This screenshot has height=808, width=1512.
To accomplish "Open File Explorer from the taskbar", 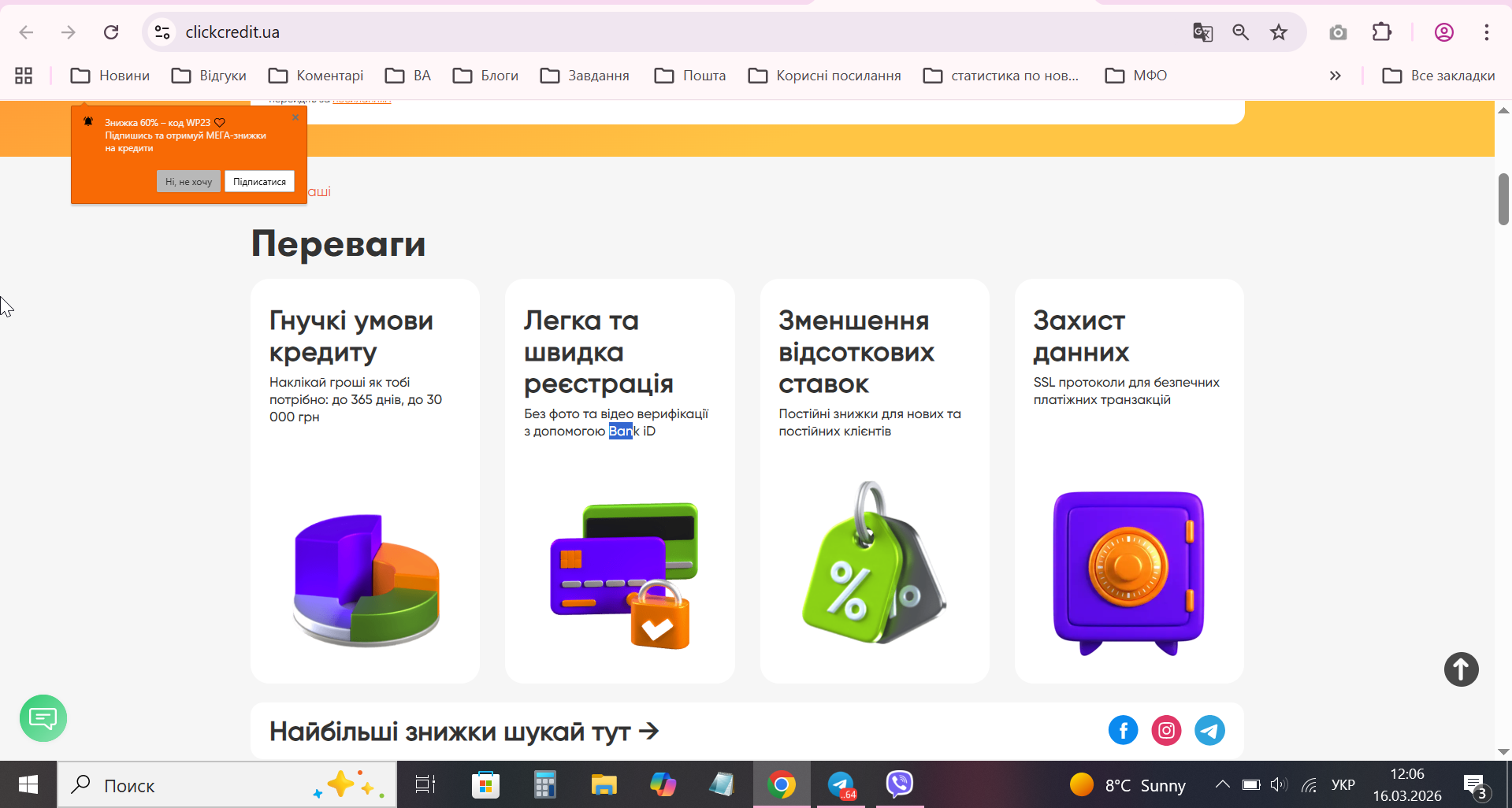I will pyautogui.click(x=604, y=784).
